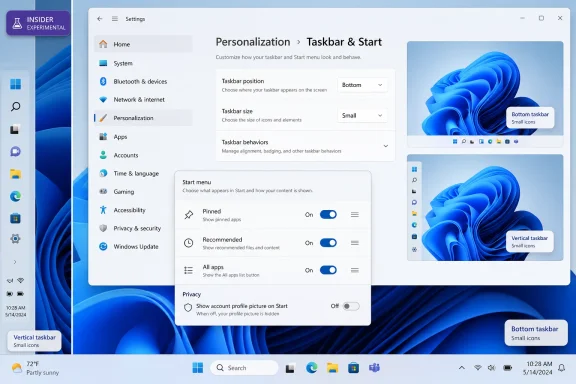Open Settings gear on vertical taskbar
Screen dimensions: 576x384
click(x=15, y=239)
